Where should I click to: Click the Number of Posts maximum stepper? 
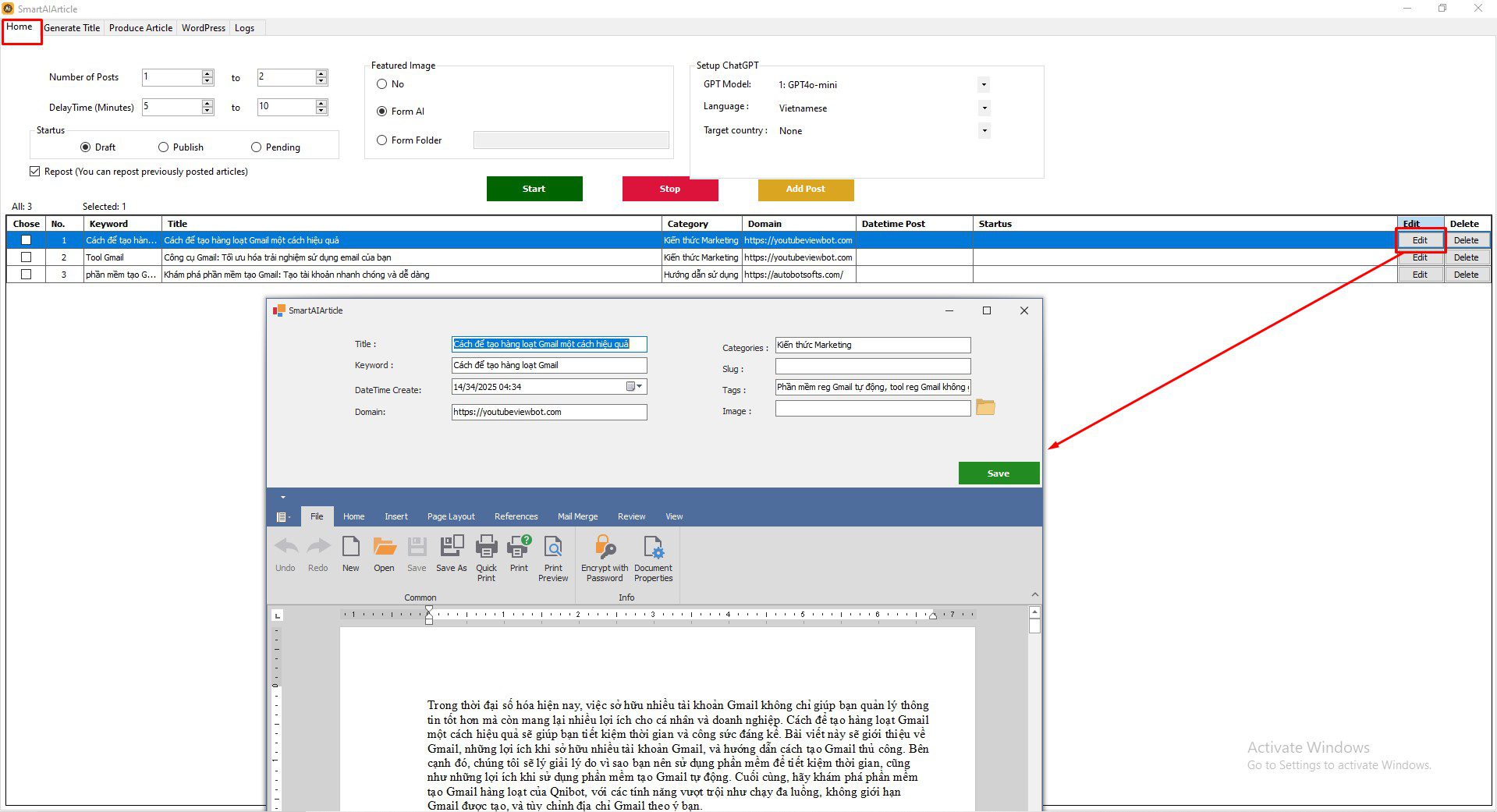point(321,77)
